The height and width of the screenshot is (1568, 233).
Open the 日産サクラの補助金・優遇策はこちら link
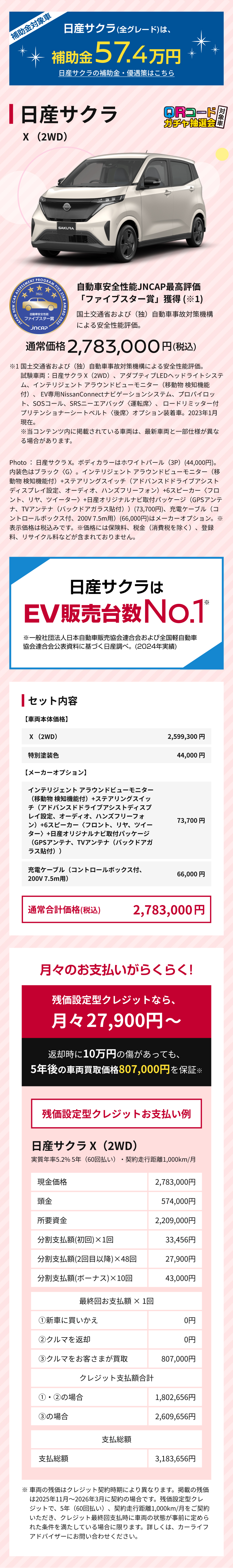pos(116,73)
